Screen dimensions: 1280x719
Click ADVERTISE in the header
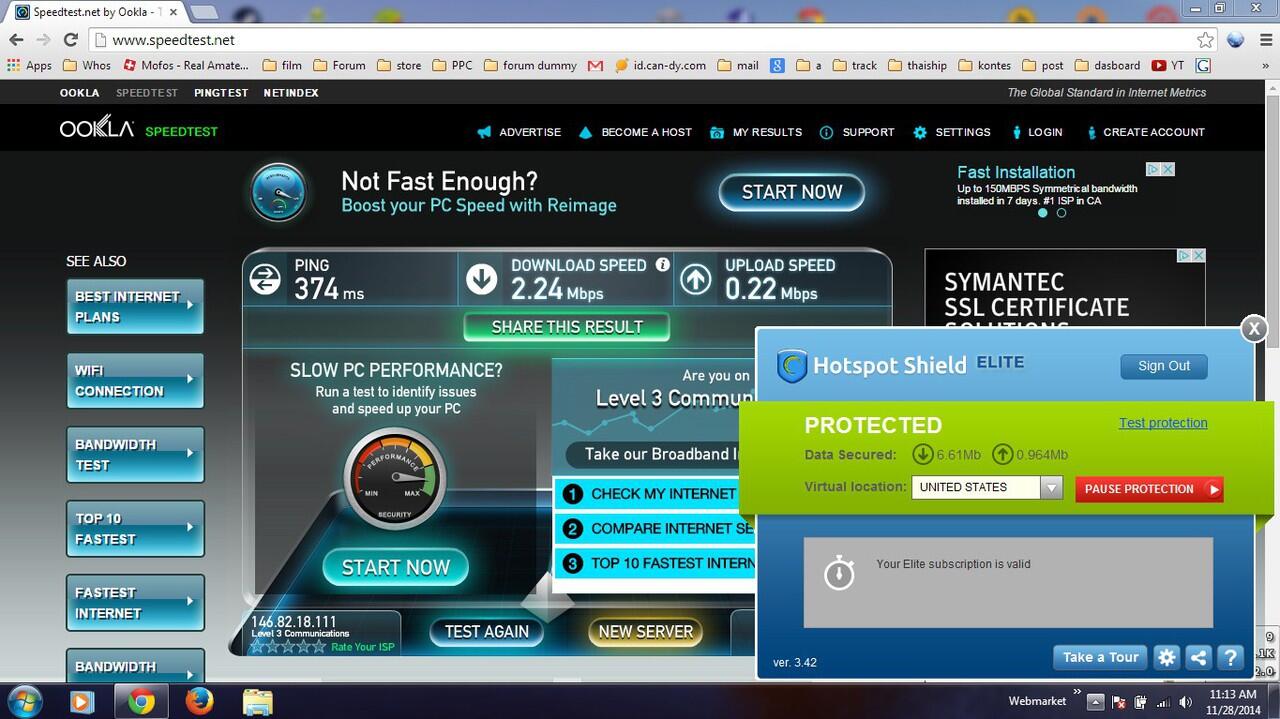519,132
